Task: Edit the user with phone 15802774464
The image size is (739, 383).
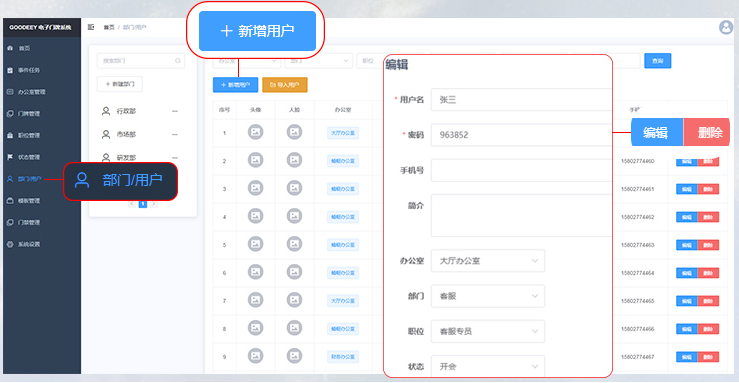Action: (x=687, y=273)
